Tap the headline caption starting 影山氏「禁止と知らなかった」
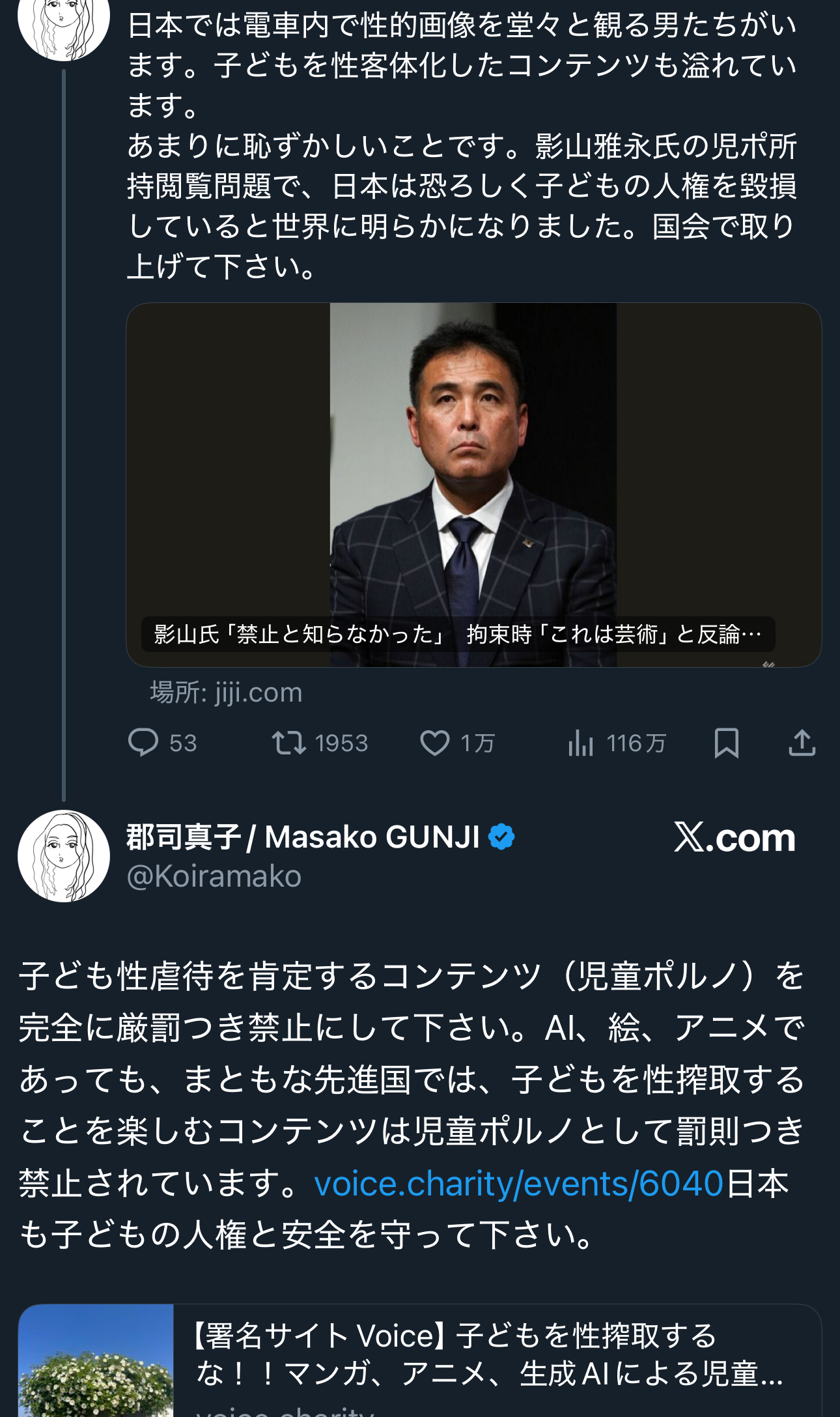 (x=458, y=634)
